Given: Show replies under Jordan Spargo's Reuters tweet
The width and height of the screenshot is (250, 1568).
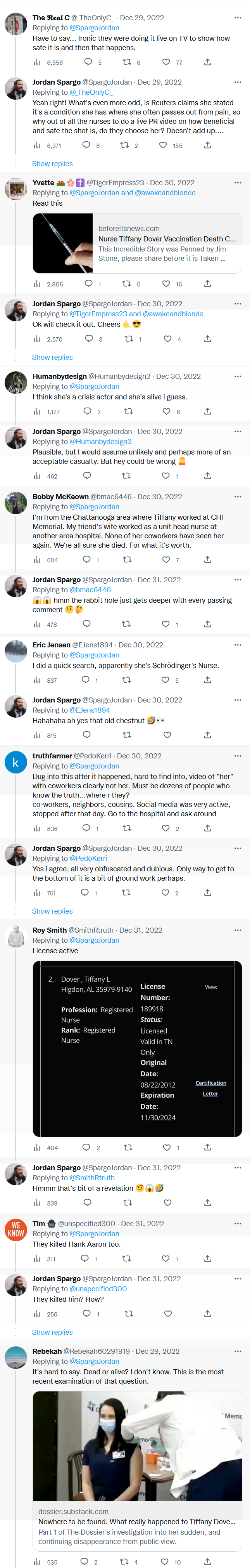Looking at the screenshot, I should click(52, 164).
